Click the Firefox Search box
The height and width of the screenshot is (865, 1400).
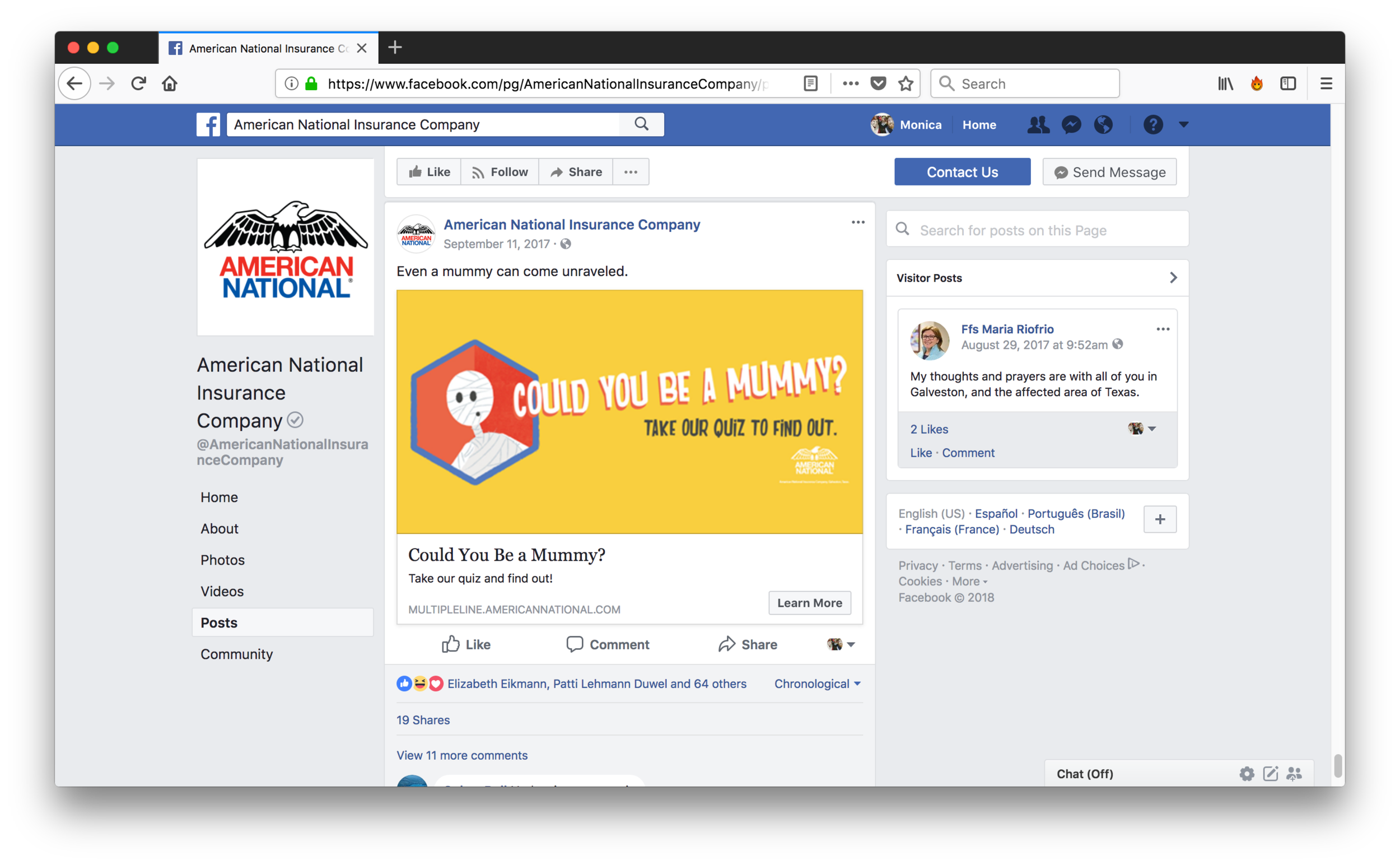1025,83
